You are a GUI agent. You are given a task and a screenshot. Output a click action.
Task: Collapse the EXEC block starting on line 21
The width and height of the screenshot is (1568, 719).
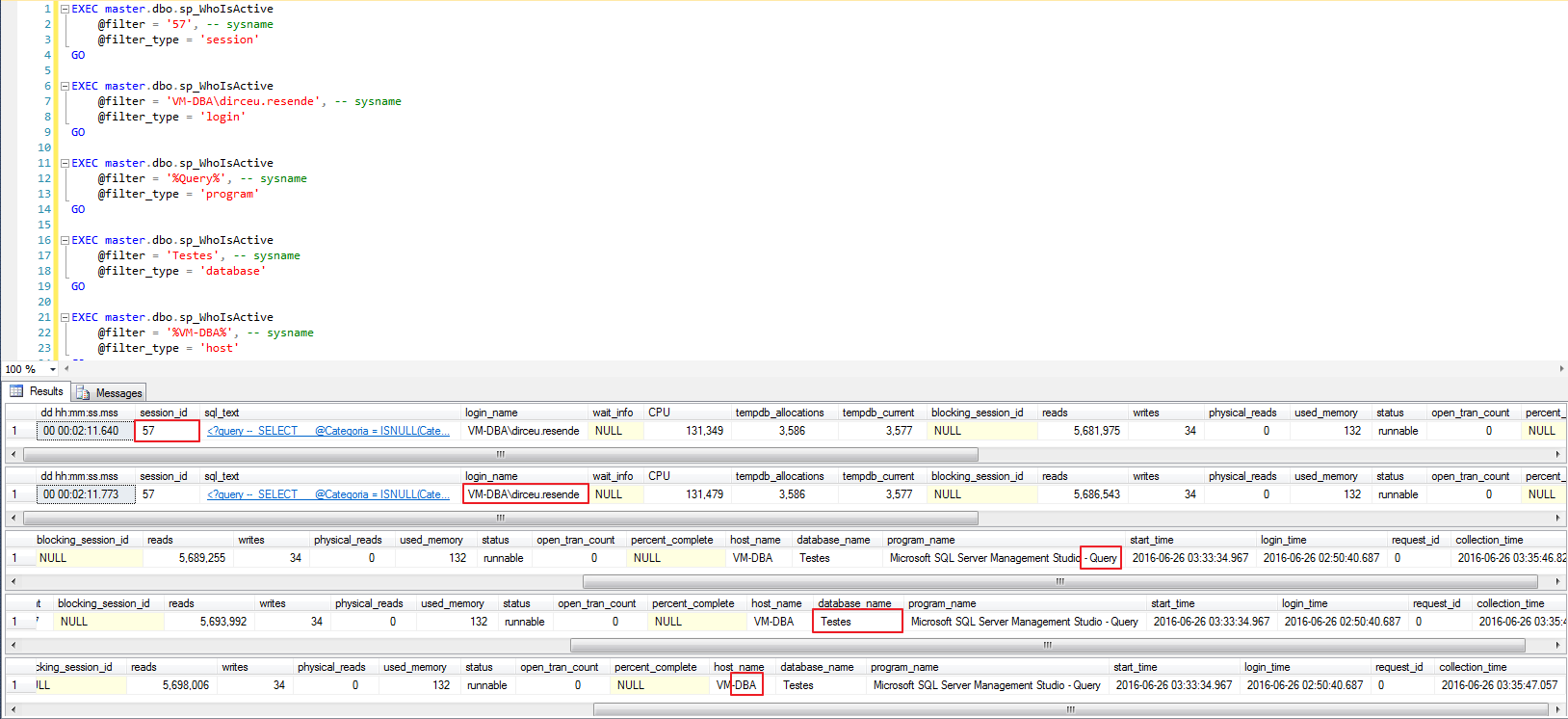[65, 317]
